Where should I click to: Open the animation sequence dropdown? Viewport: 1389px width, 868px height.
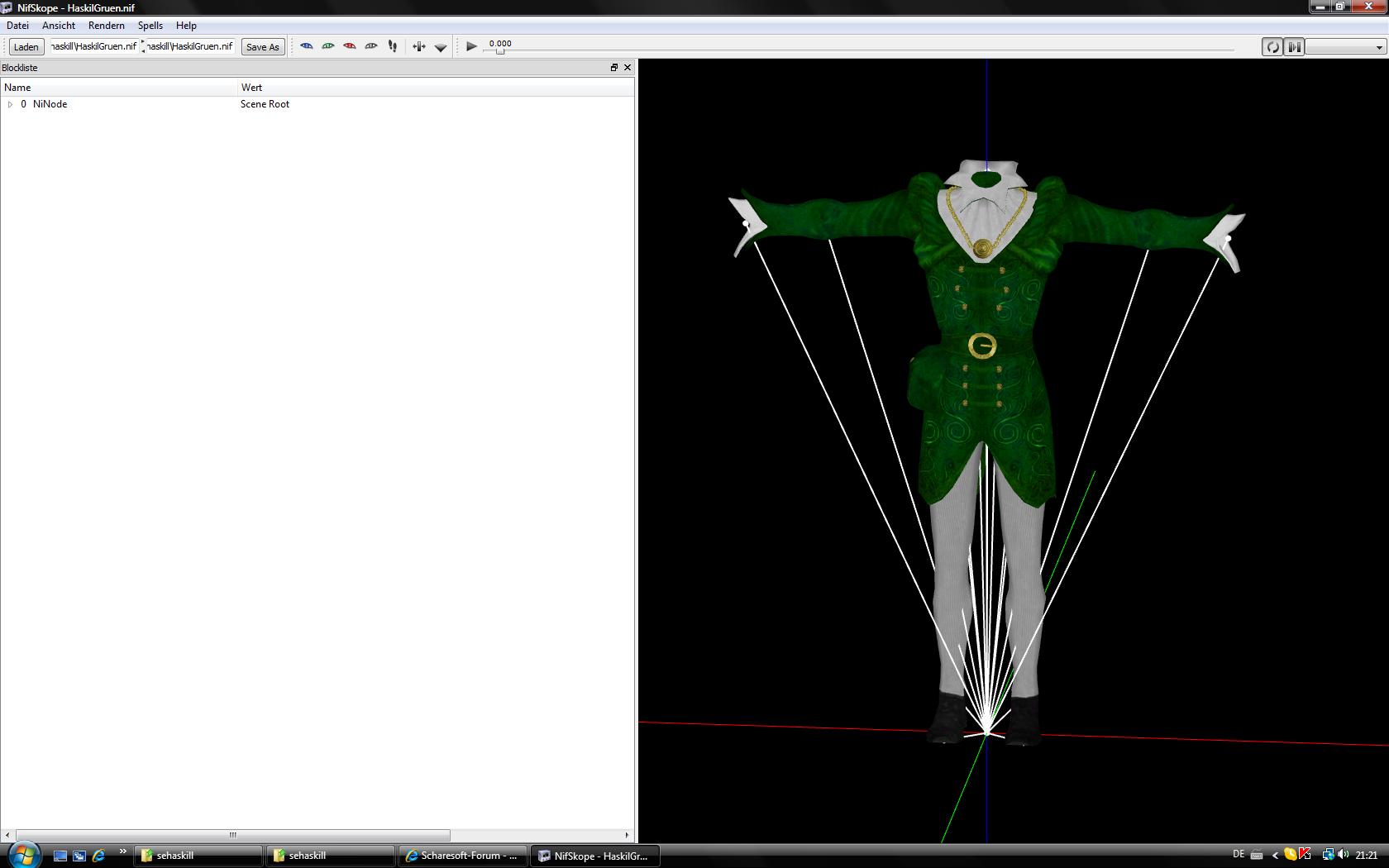coord(1344,47)
